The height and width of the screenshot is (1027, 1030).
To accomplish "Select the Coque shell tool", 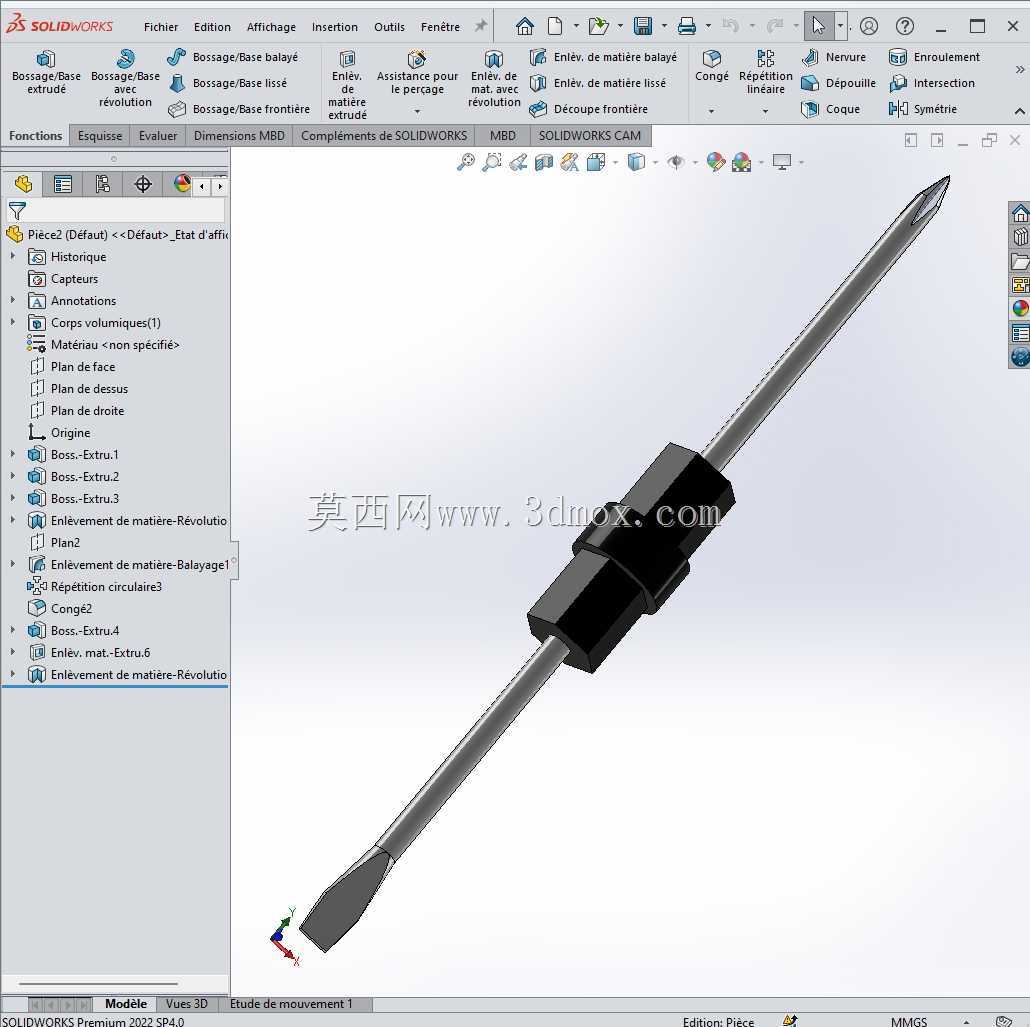I will point(830,109).
